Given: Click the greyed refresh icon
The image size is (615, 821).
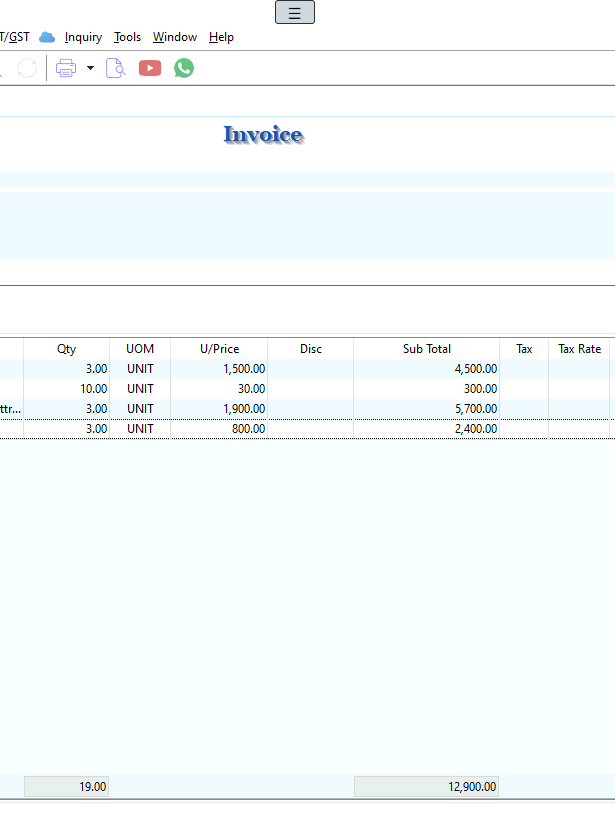Looking at the screenshot, I should 27,68.
